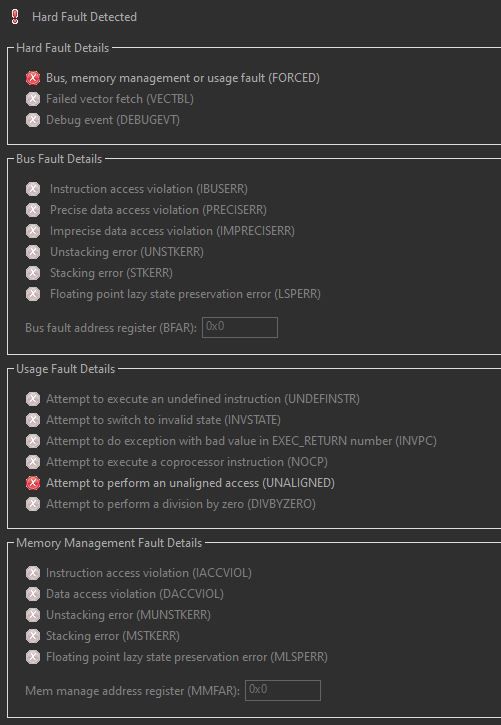Click the IBUSERR instruction access violation icon
This screenshot has height=725, width=501.
click(33, 189)
